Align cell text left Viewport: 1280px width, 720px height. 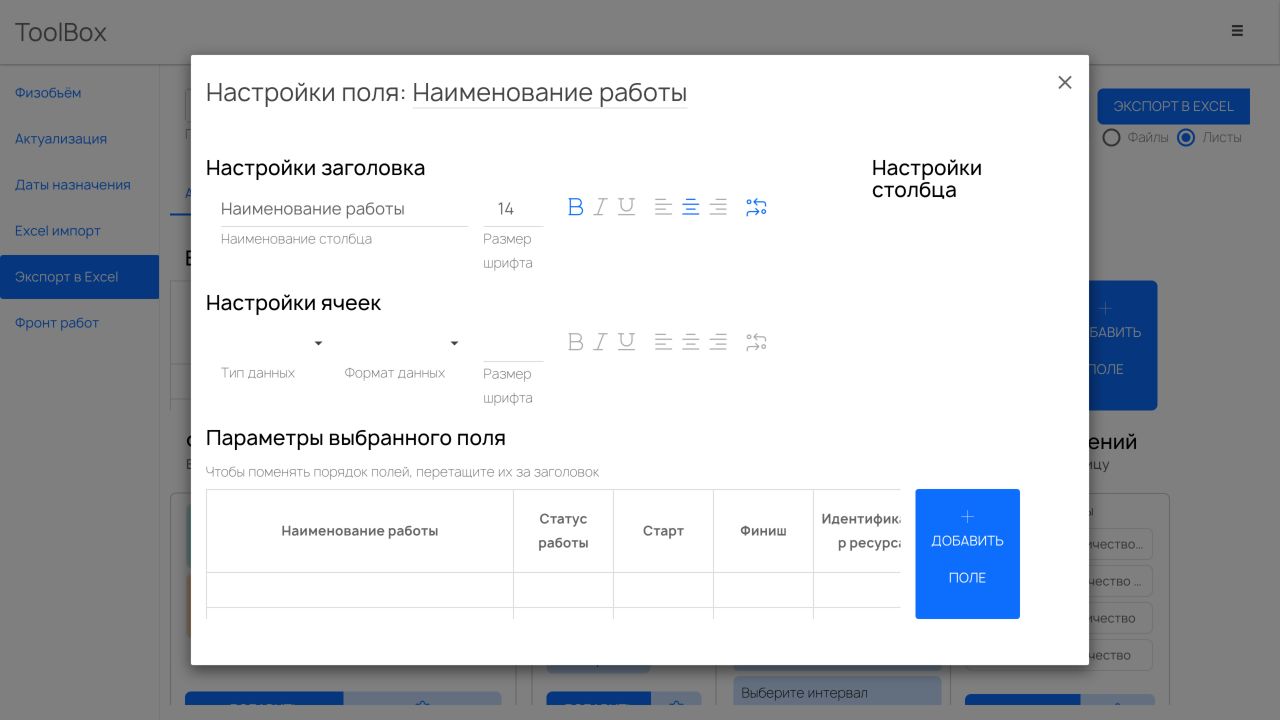tap(663, 342)
